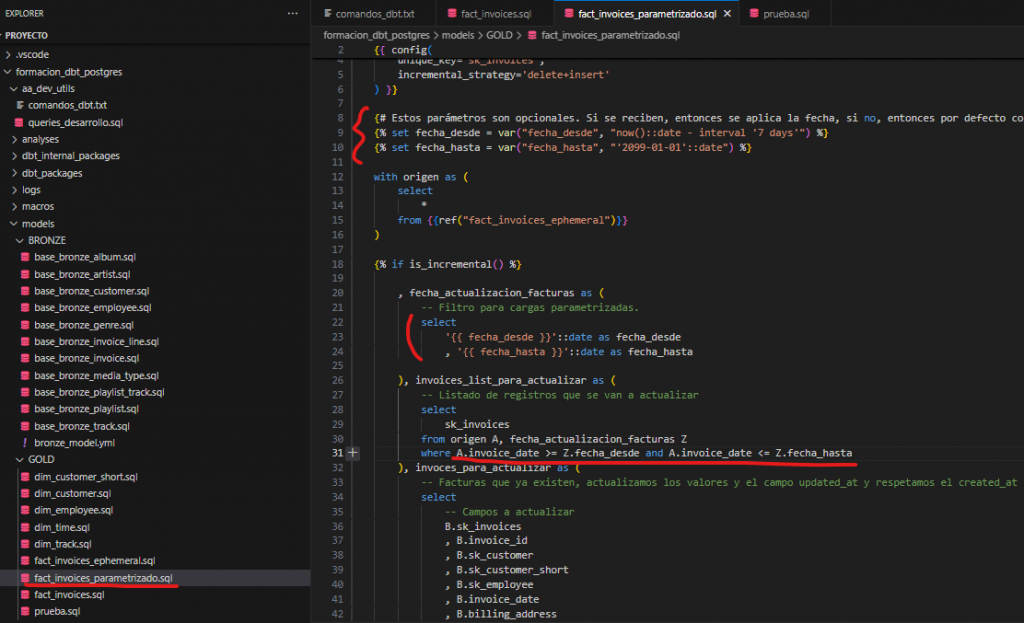Click the bronze_model.yml exclamation icon
The image size is (1024, 623).
(25, 442)
